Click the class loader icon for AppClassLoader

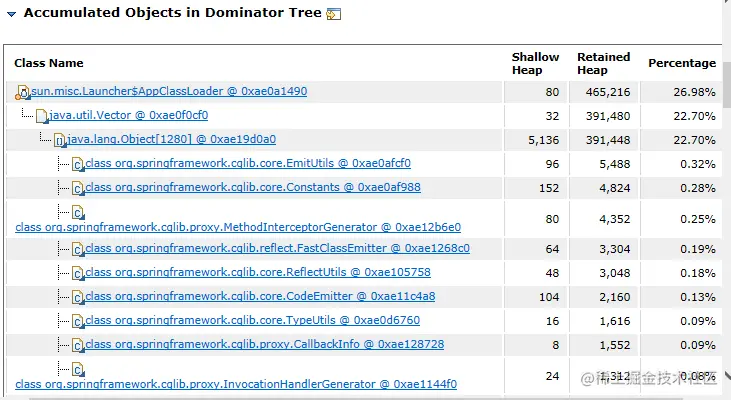click(22, 92)
